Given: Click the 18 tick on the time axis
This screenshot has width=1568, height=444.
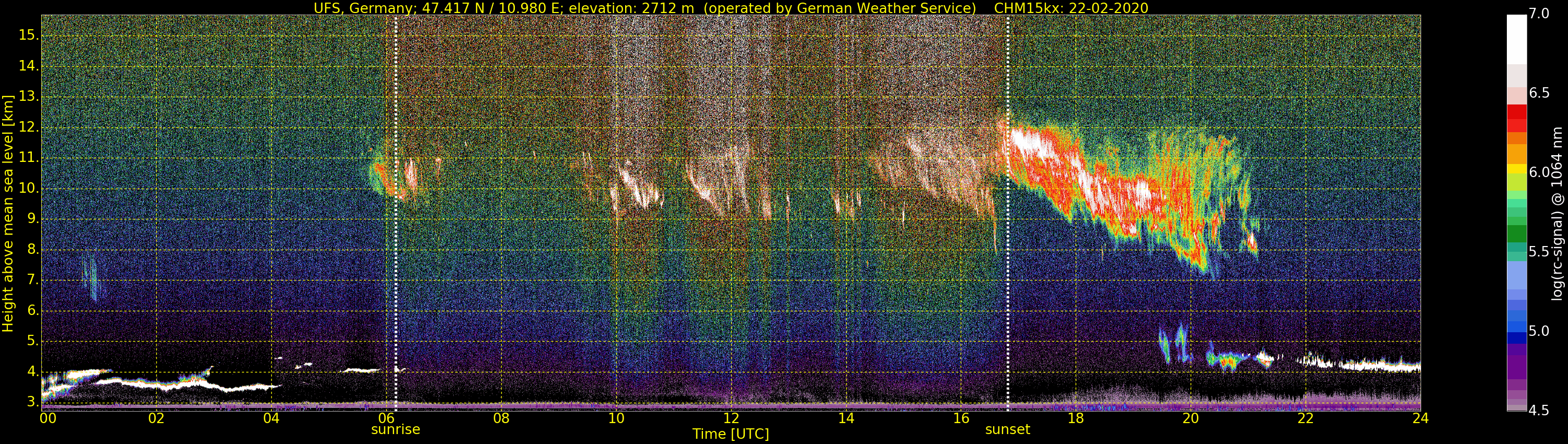Looking at the screenshot, I should pyautogui.click(x=1076, y=418).
